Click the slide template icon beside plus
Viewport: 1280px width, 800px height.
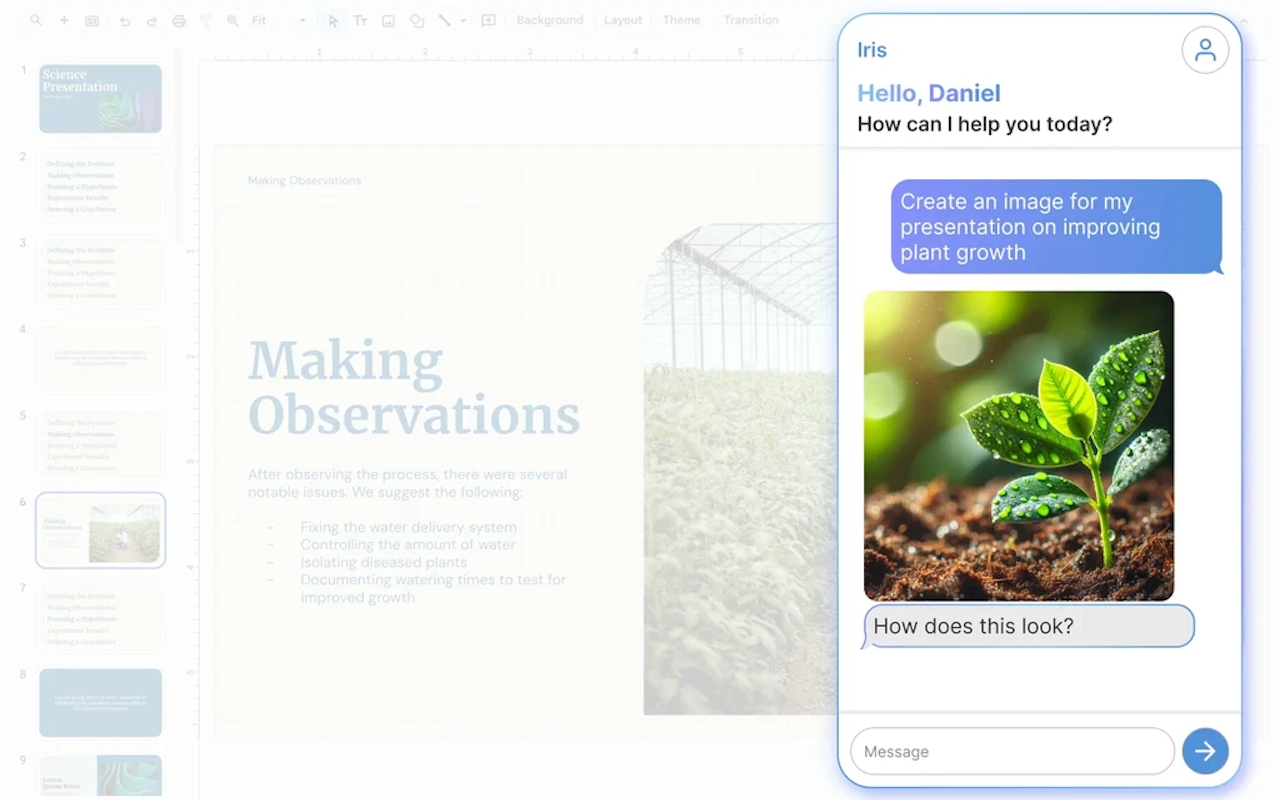point(92,20)
